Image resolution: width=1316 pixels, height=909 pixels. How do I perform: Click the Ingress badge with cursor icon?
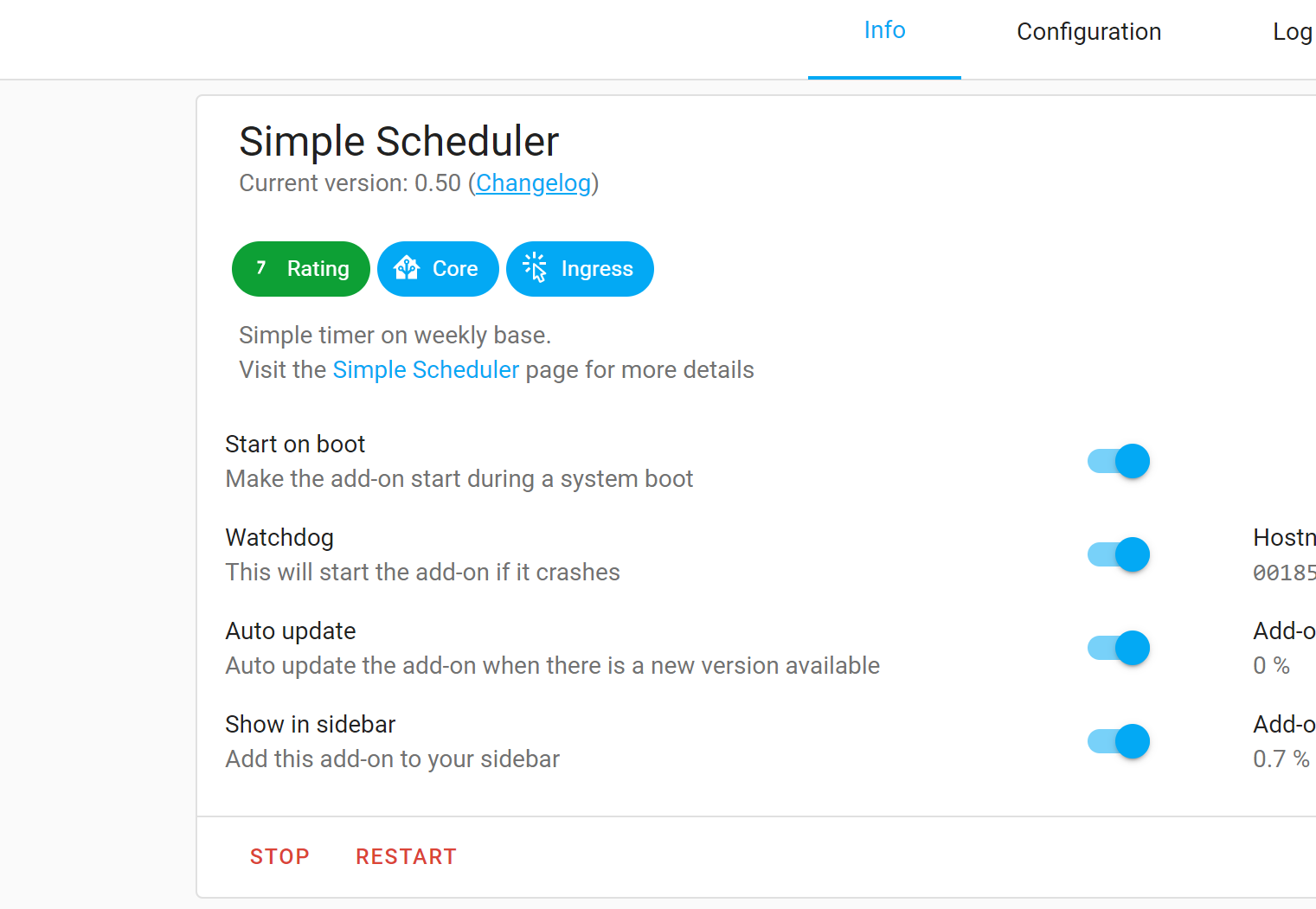(580, 269)
